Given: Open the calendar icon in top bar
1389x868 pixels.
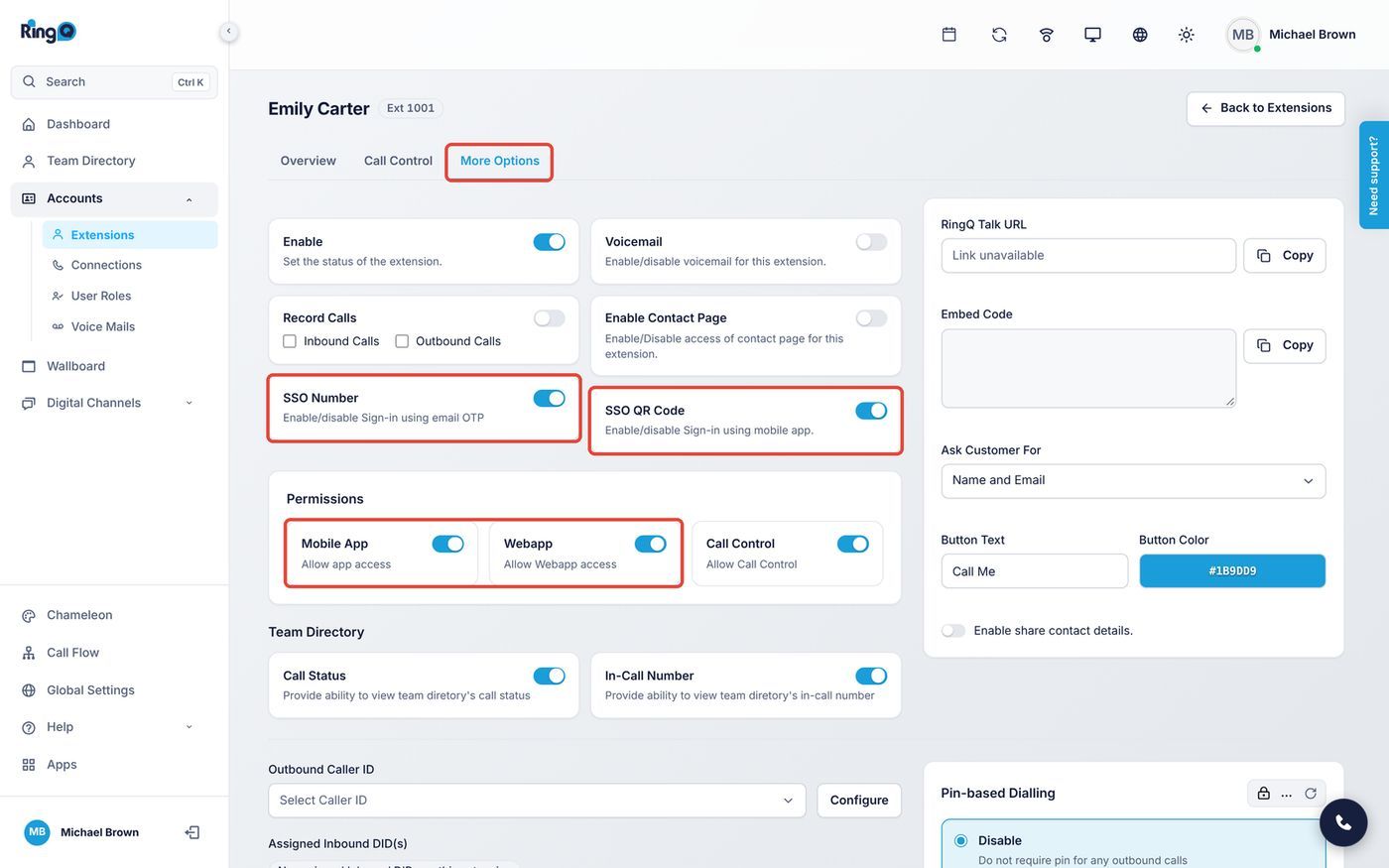Looking at the screenshot, I should [x=948, y=35].
